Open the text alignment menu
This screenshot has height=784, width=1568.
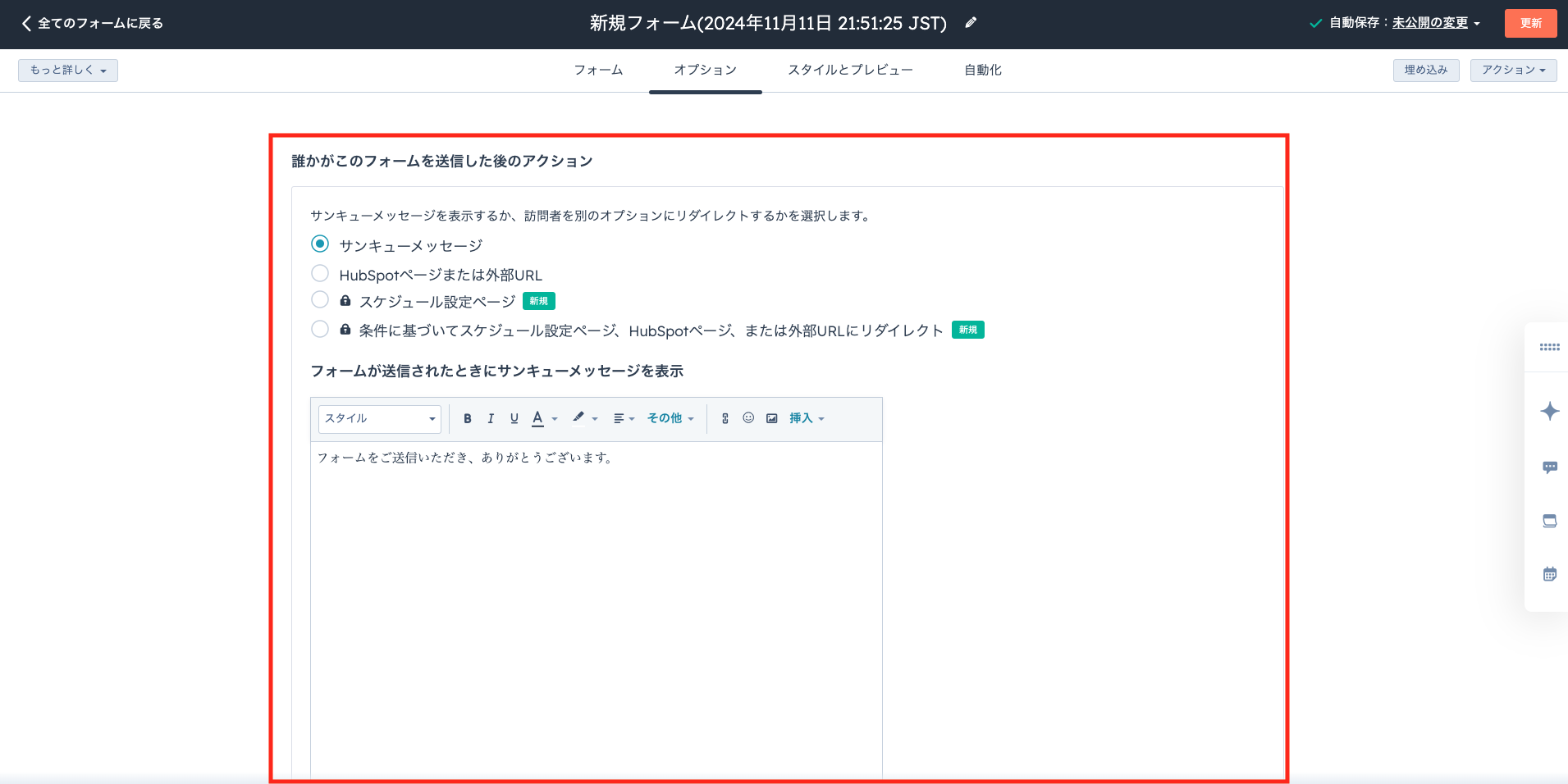(x=624, y=418)
